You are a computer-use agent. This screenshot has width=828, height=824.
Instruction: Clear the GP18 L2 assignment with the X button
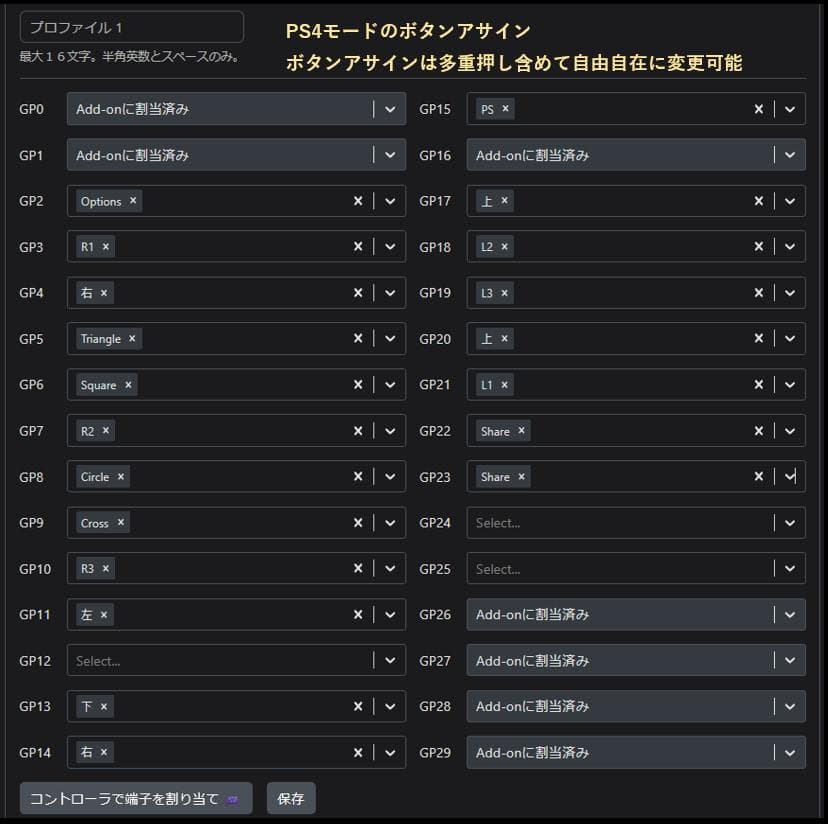click(x=758, y=247)
